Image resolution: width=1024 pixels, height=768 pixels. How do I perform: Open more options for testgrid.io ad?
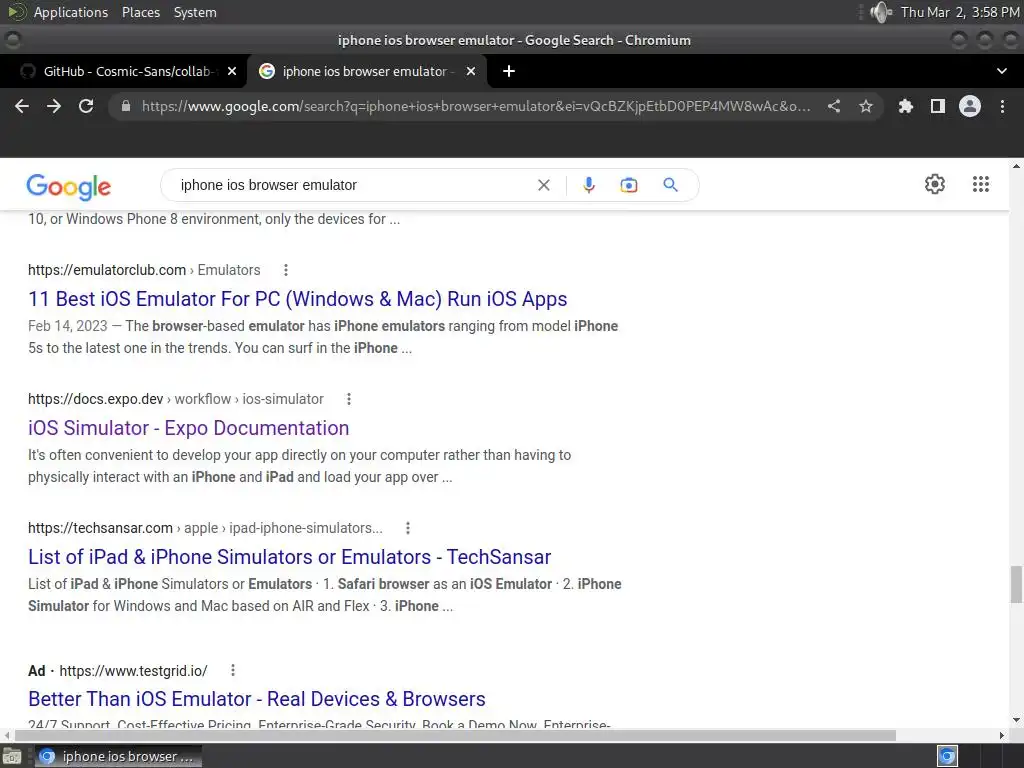coord(233,671)
